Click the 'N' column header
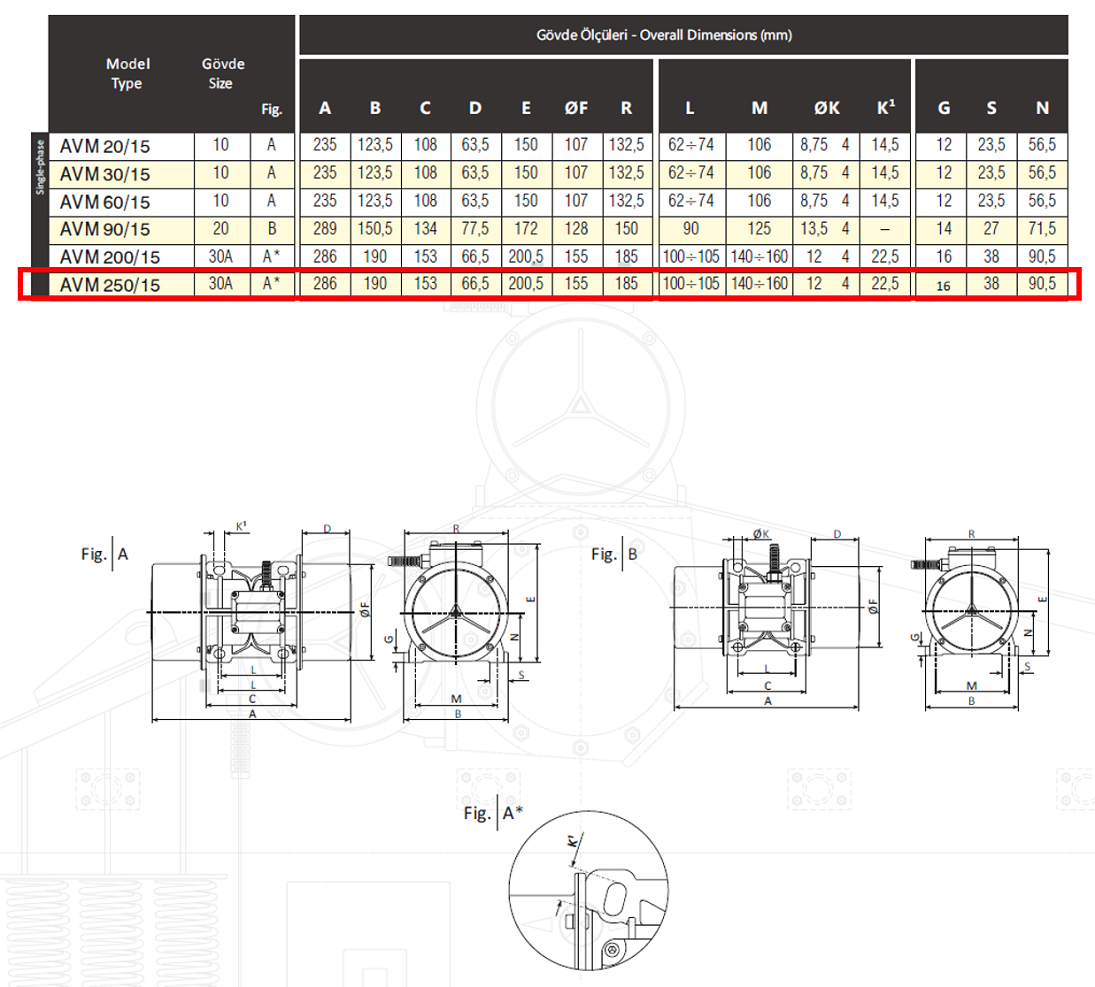 point(1043,108)
